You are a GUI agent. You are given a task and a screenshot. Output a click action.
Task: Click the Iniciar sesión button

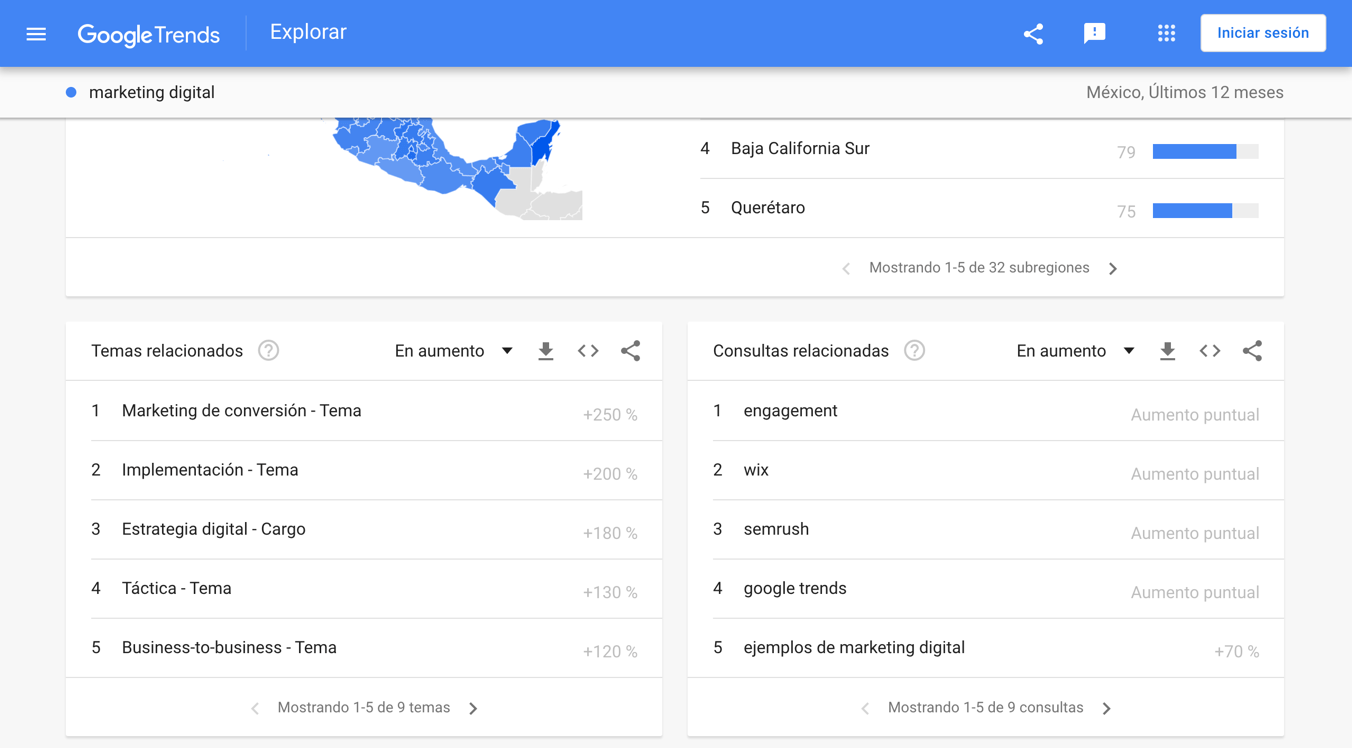click(x=1263, y=33)
